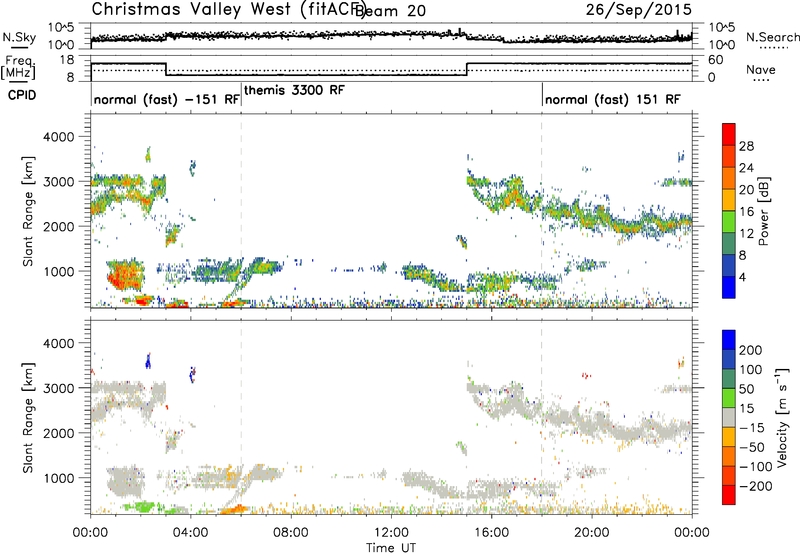Image resolution: width=800 pixels, height=554 pixels.
Task: Click the 'normal (fast) 151 RF' label
Action: [x=613, y=99]
